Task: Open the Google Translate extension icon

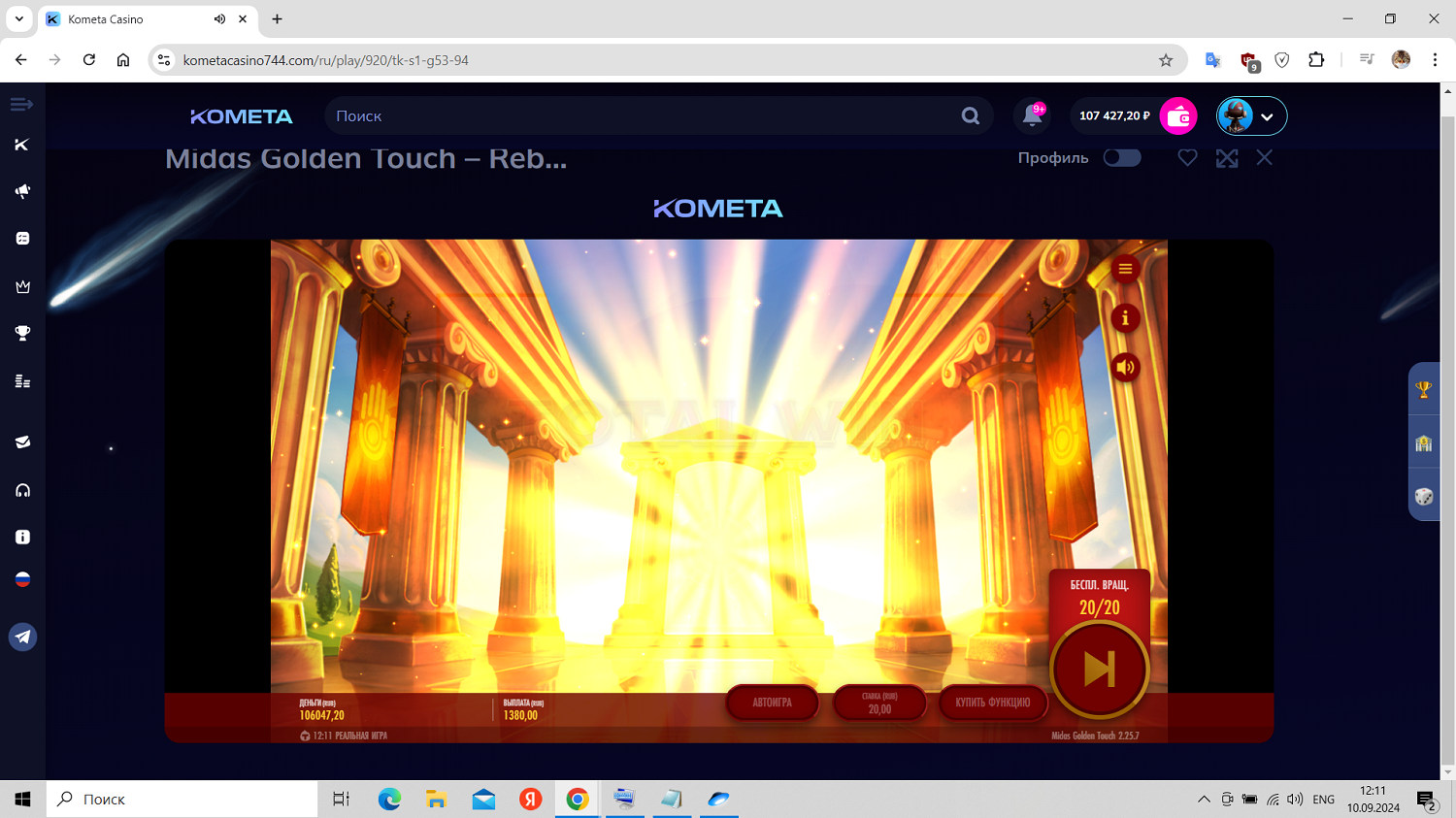Action: coord(1213,60)
